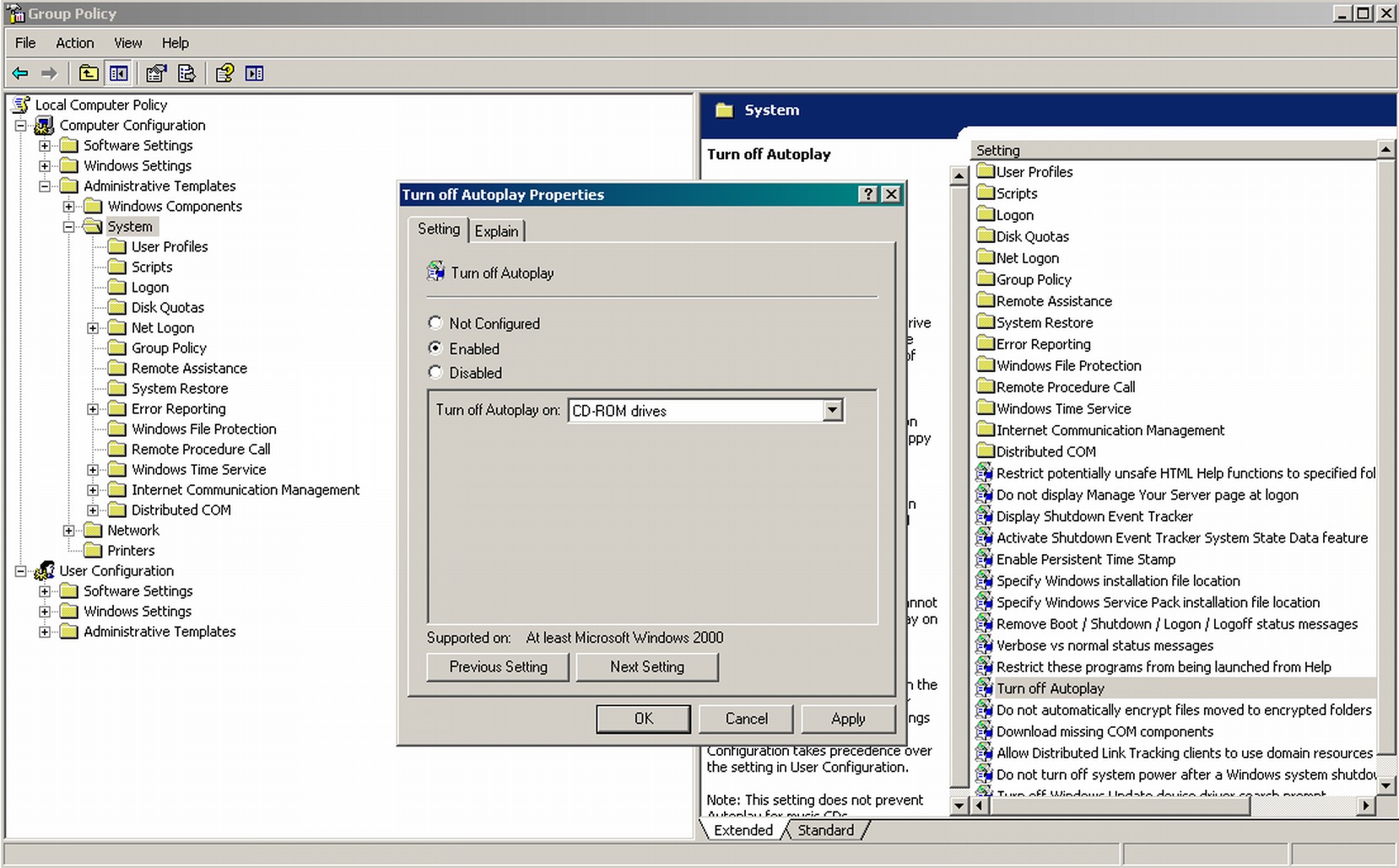Collapse the Computer Configuration tree node
Image resolution: width=1399 pixels, height=868 pixels.
(x=21, y=126)
